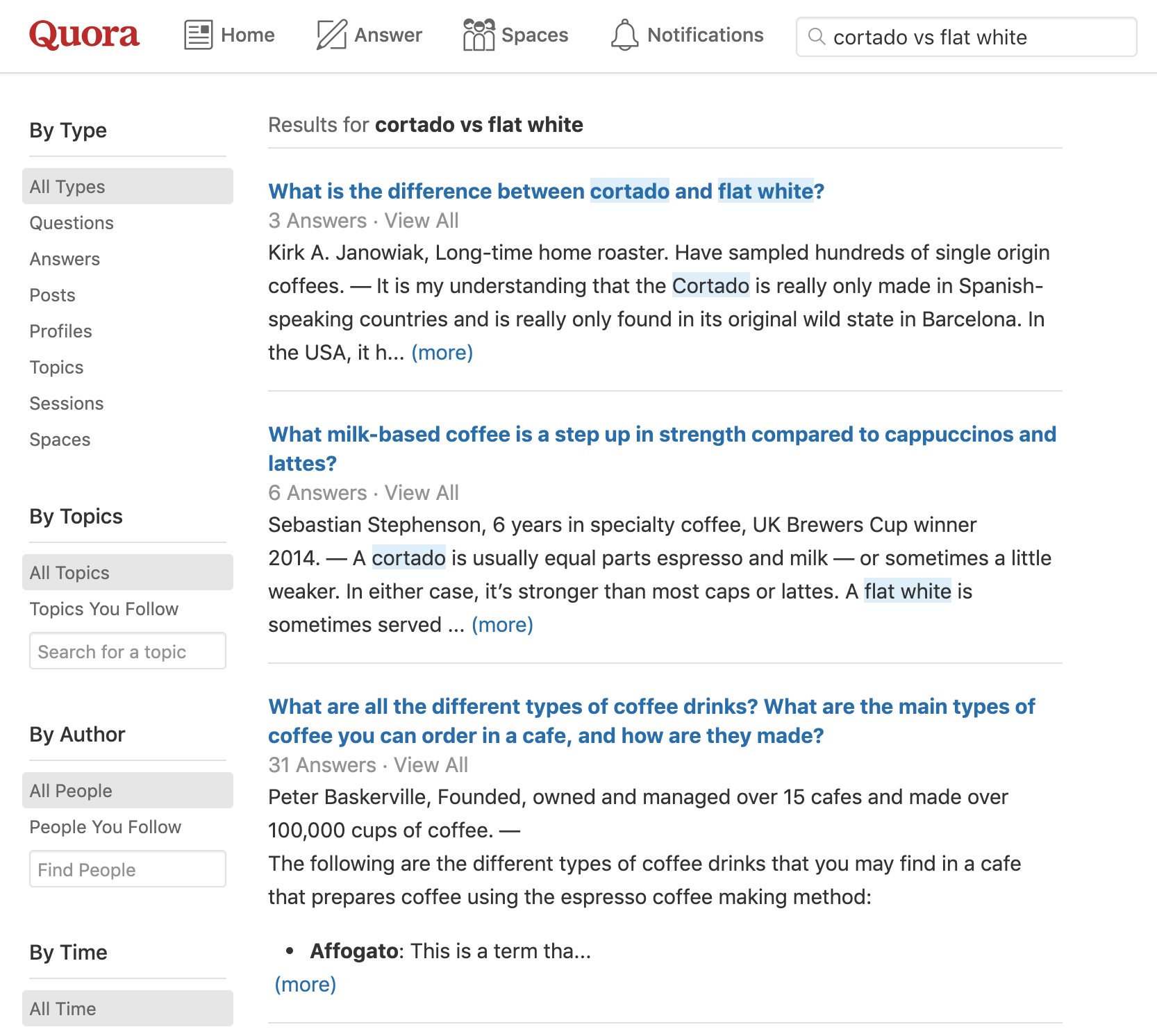Filter results by Questions
Screen dimensions: 1157x1036
(x=72, y=223)
